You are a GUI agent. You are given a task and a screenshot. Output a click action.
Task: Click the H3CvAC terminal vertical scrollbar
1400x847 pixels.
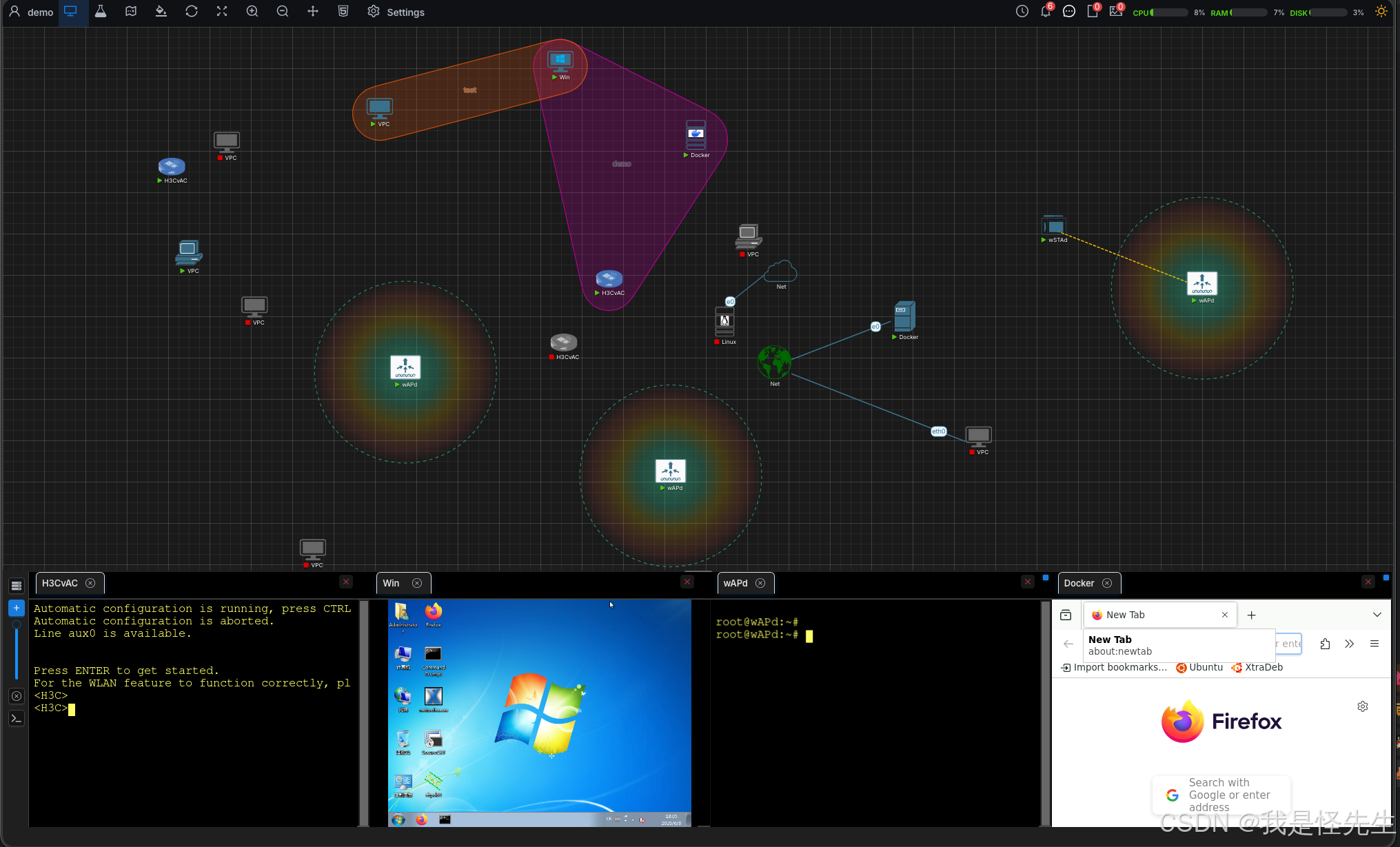[364, 713]
